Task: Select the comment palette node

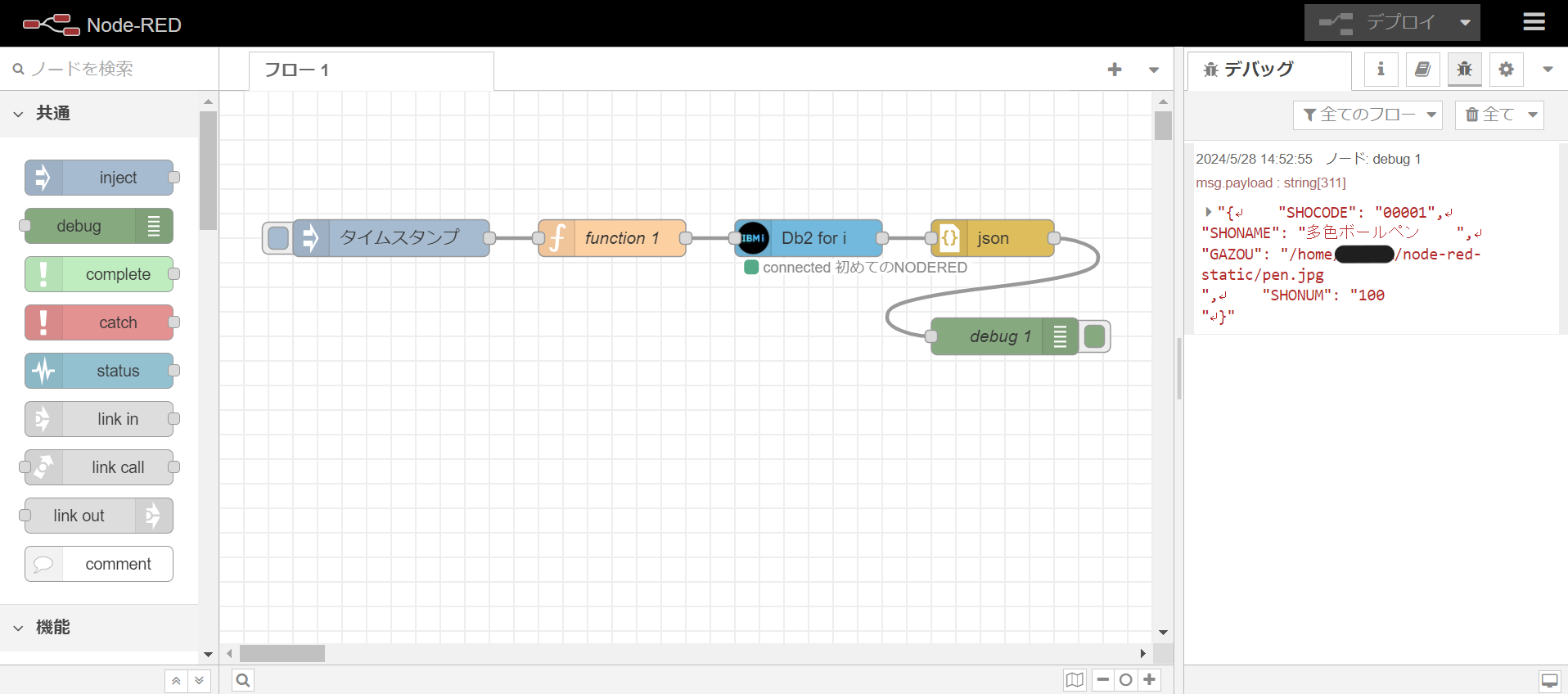Action: pyautogui.click(x=99, y=564)
